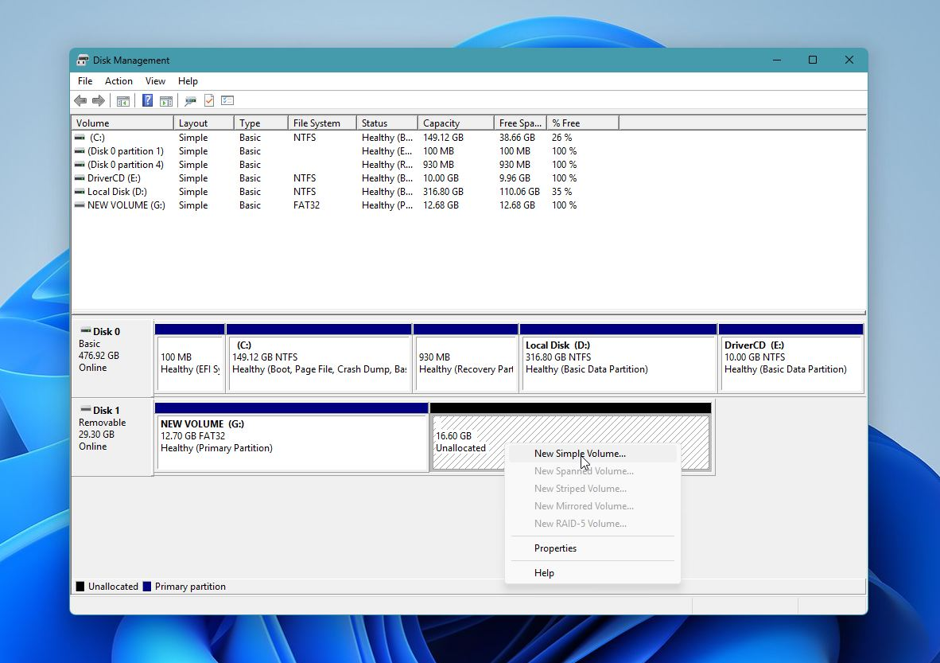This screenshot has height=663, width=940.
Task: Click the 38.66 GB free space cell
Action: click(x=517, y=138)
